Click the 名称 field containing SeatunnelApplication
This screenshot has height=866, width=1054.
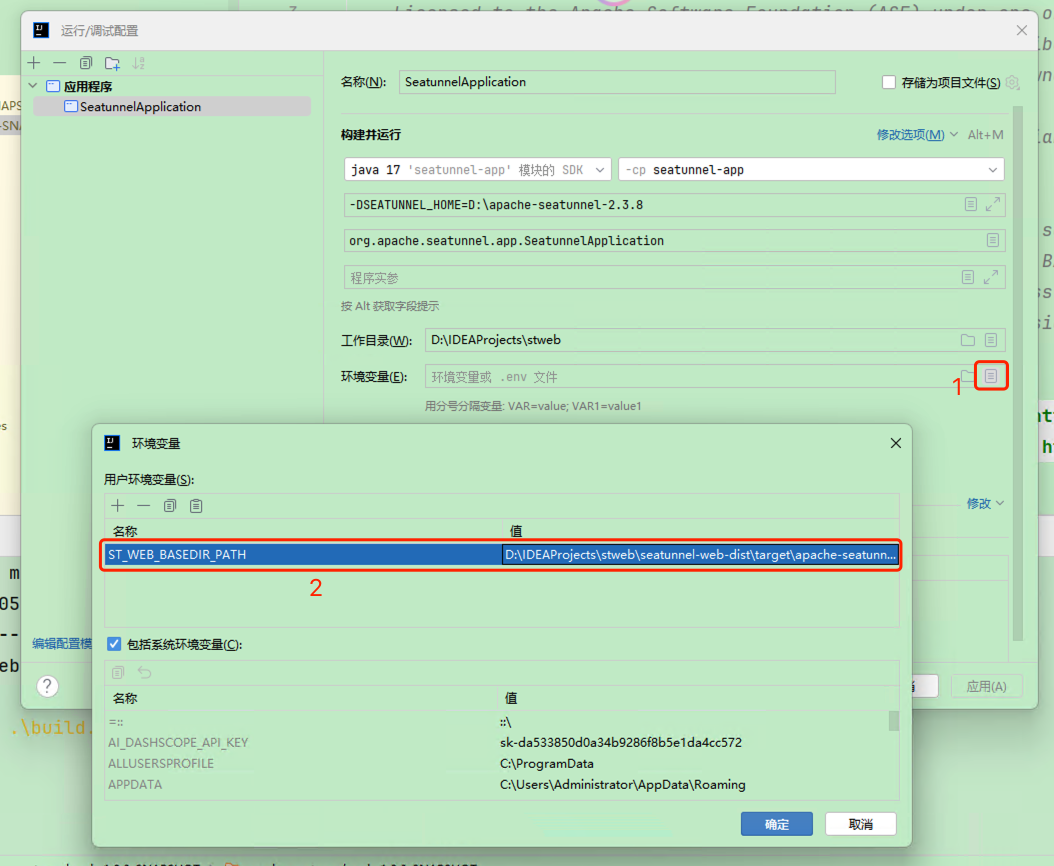[617, 82]
